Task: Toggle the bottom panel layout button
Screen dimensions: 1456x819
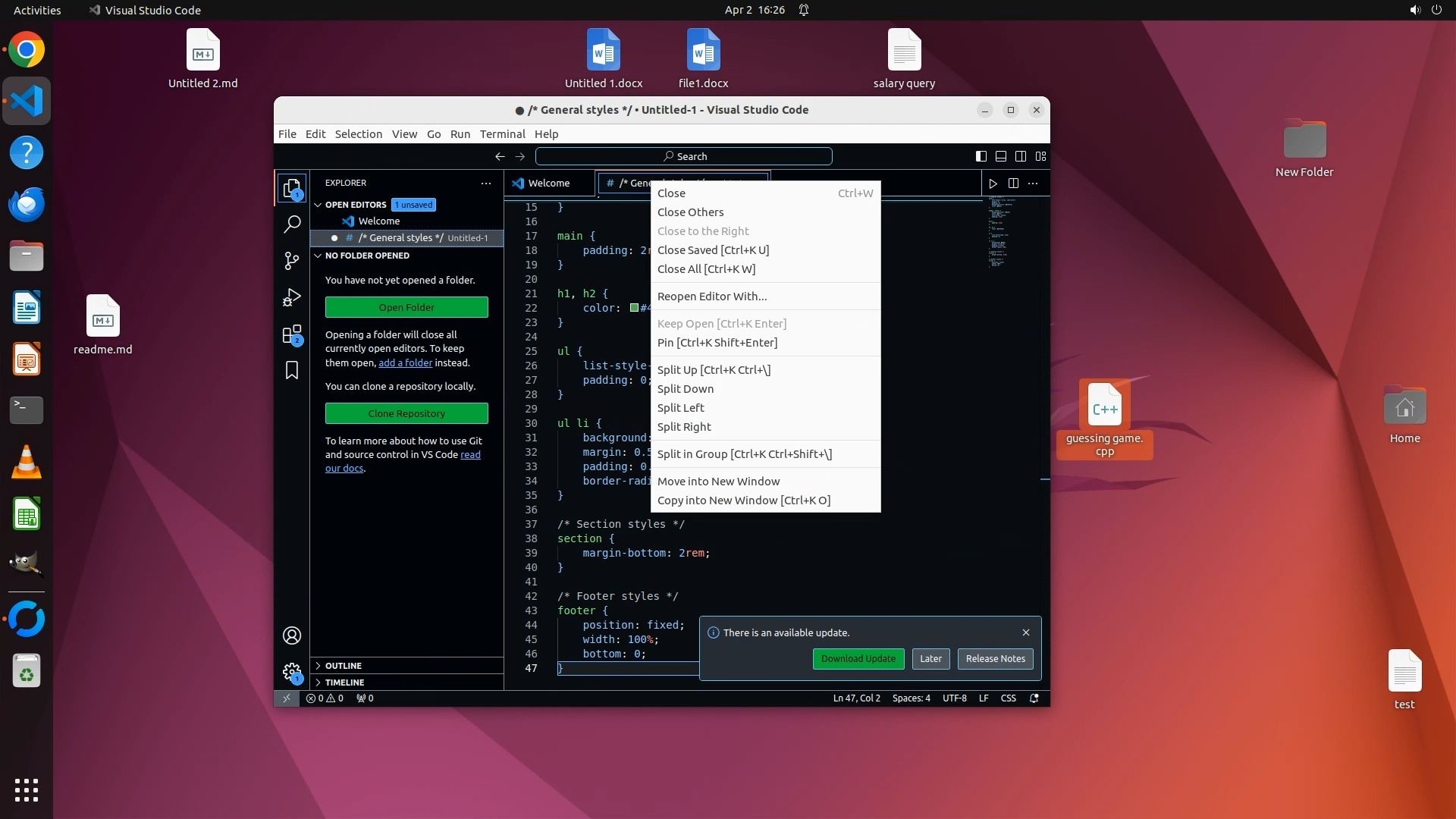Action: [x=1001, y=156]
